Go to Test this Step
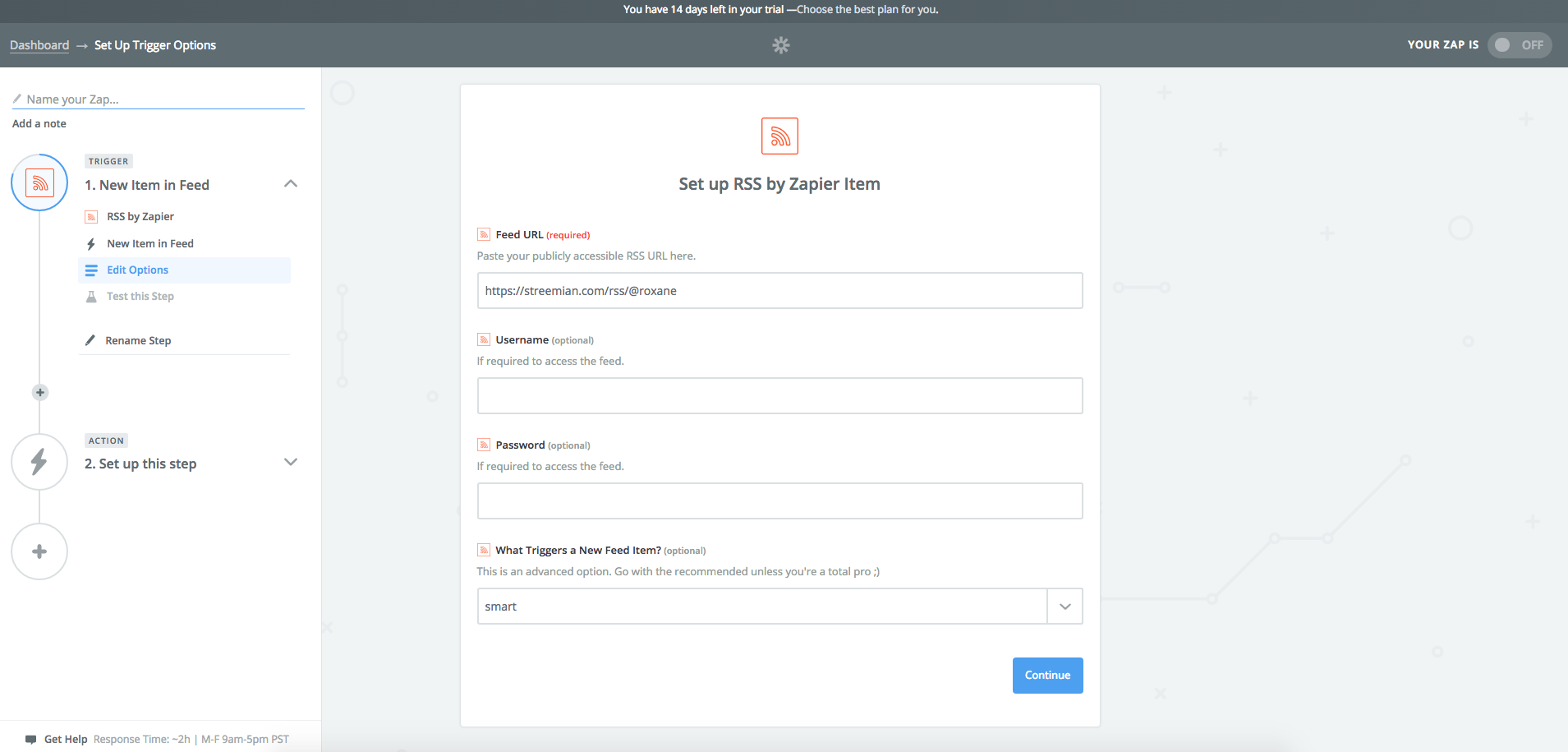The width and height of the screenshot is (1568, 752). (x=140, y=297)
